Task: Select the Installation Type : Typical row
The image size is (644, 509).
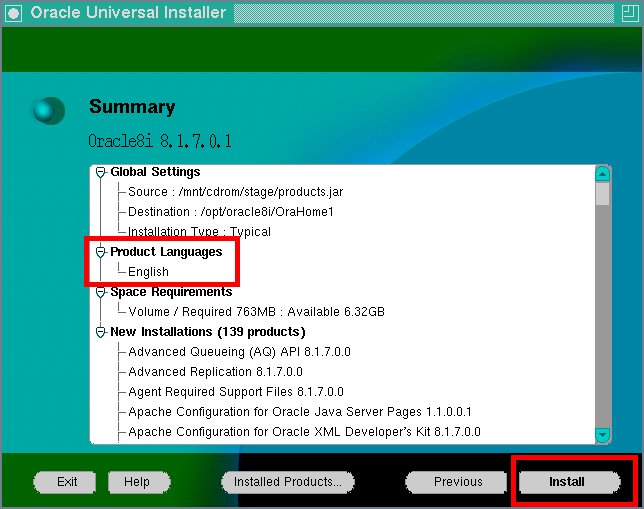Action: pyautogui.click(x=199, y=232)
